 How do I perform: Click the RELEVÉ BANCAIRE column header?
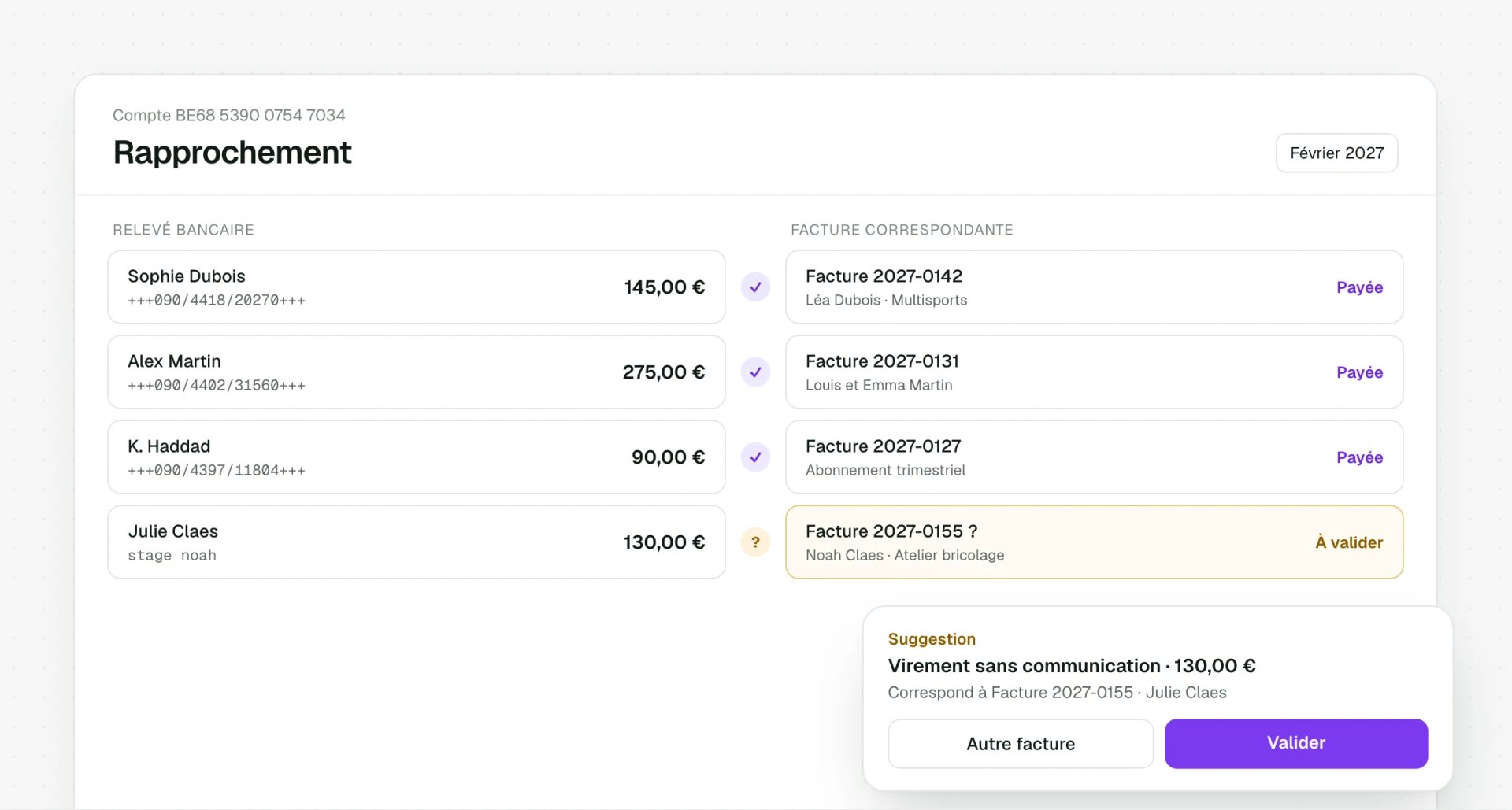pyautogui.click(x=183, y=230)
